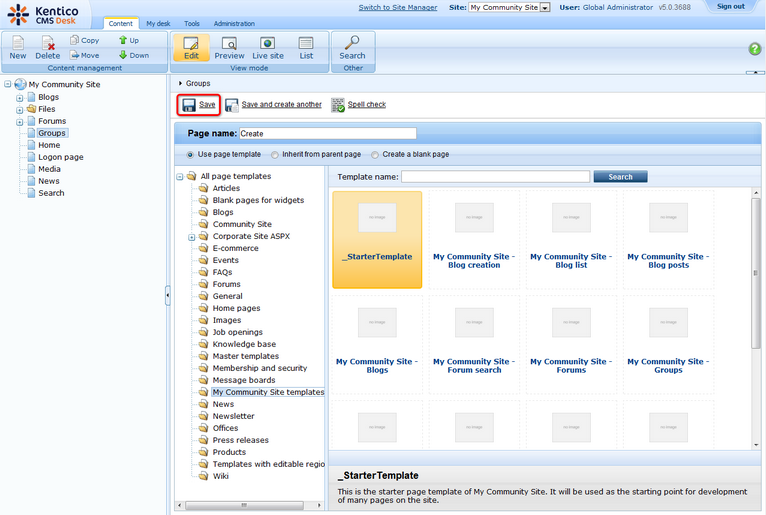Click the template tree horizontal scrollbar
766x515 pixels.
[x=244, y=505]
